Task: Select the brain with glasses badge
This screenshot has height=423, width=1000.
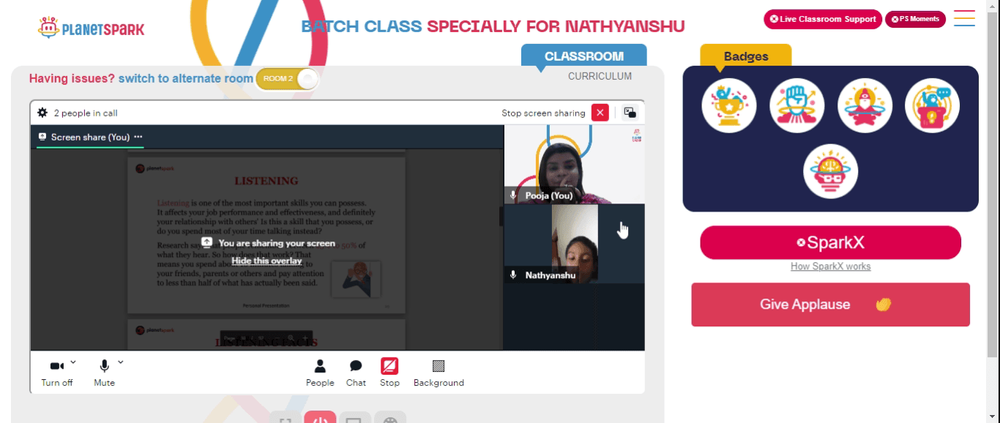Action: pos(830,171)
